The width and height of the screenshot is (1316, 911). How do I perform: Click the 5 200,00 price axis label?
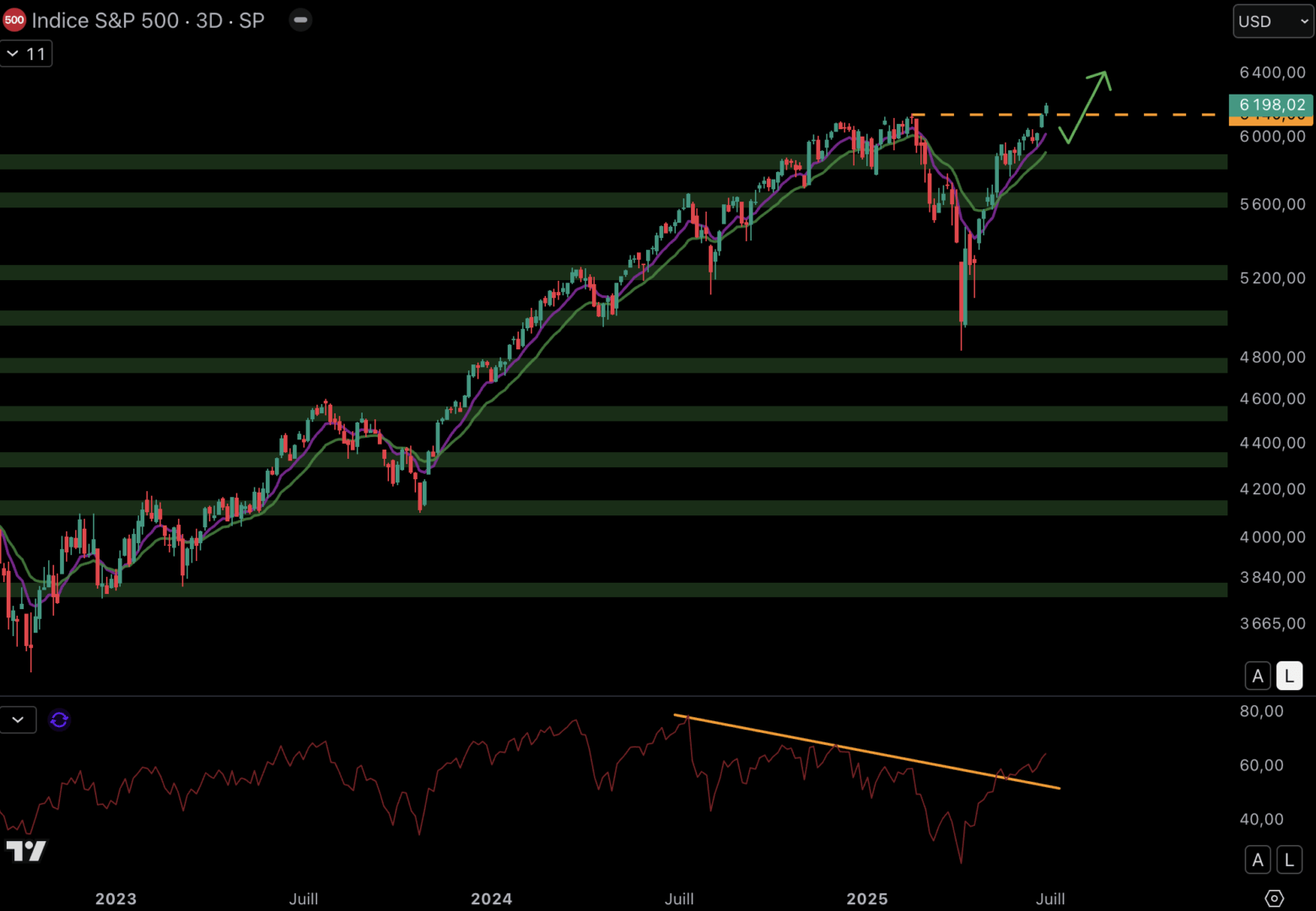pyautogui.click(x=1272, y=278)
